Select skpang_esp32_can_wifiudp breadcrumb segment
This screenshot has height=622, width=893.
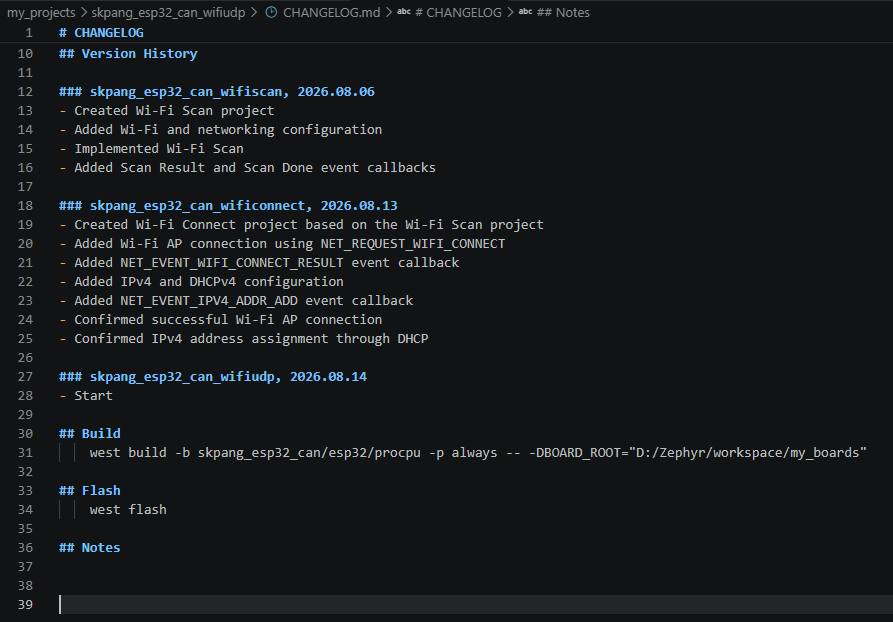[x=168, y=13]
